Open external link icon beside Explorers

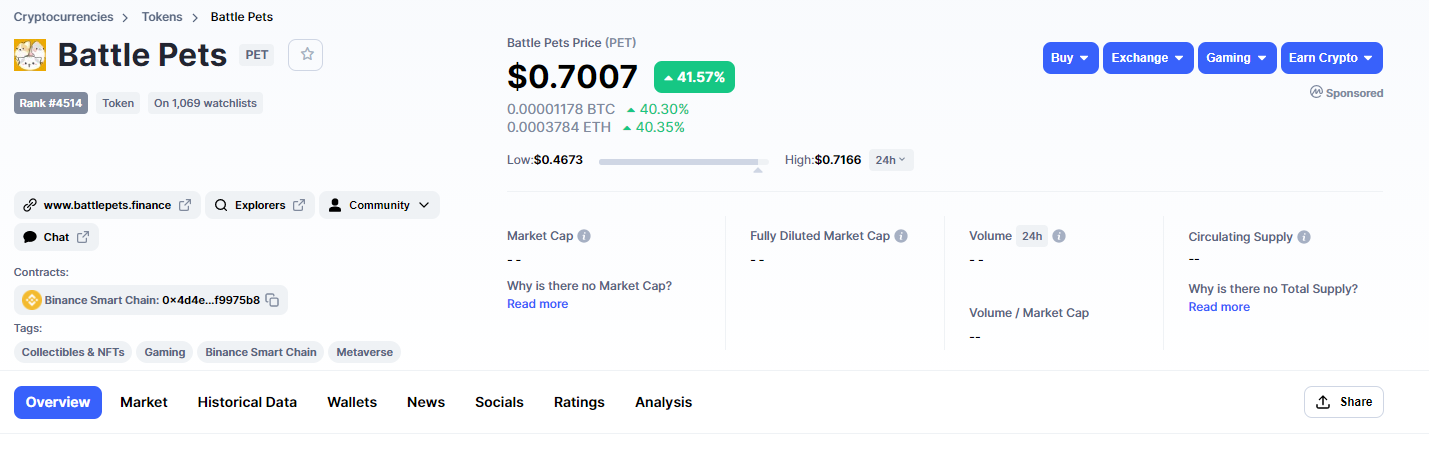[299, 205]
